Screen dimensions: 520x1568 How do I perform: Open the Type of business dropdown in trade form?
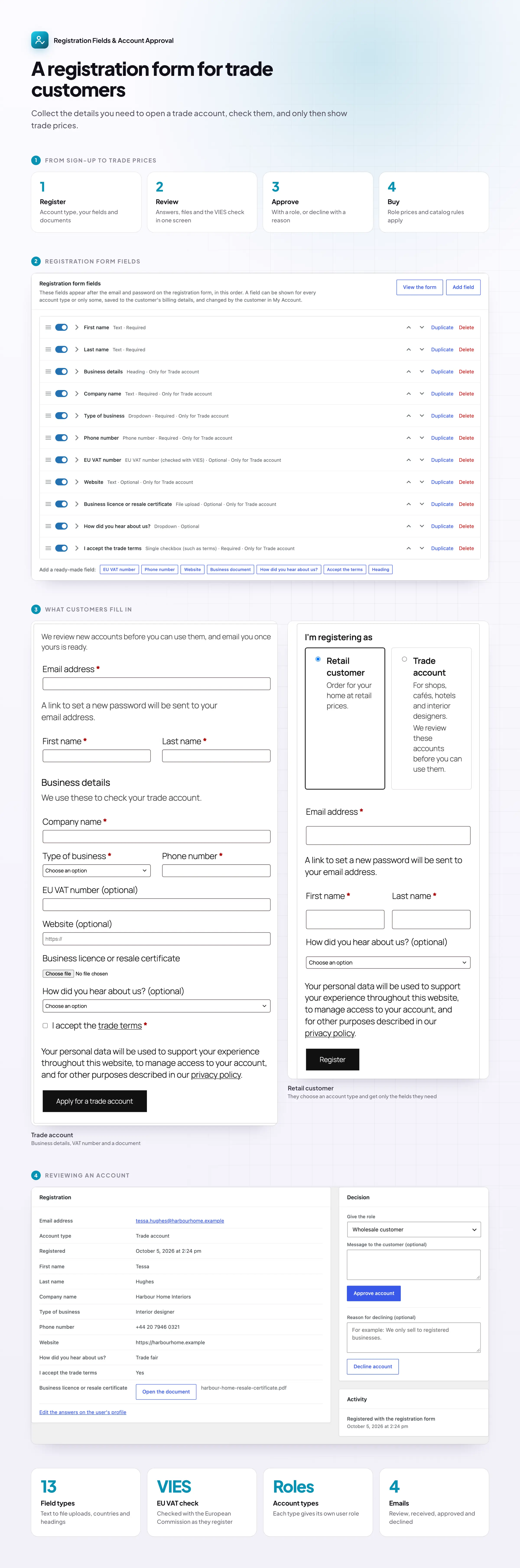pyautogui.click(x=97, y=870)
